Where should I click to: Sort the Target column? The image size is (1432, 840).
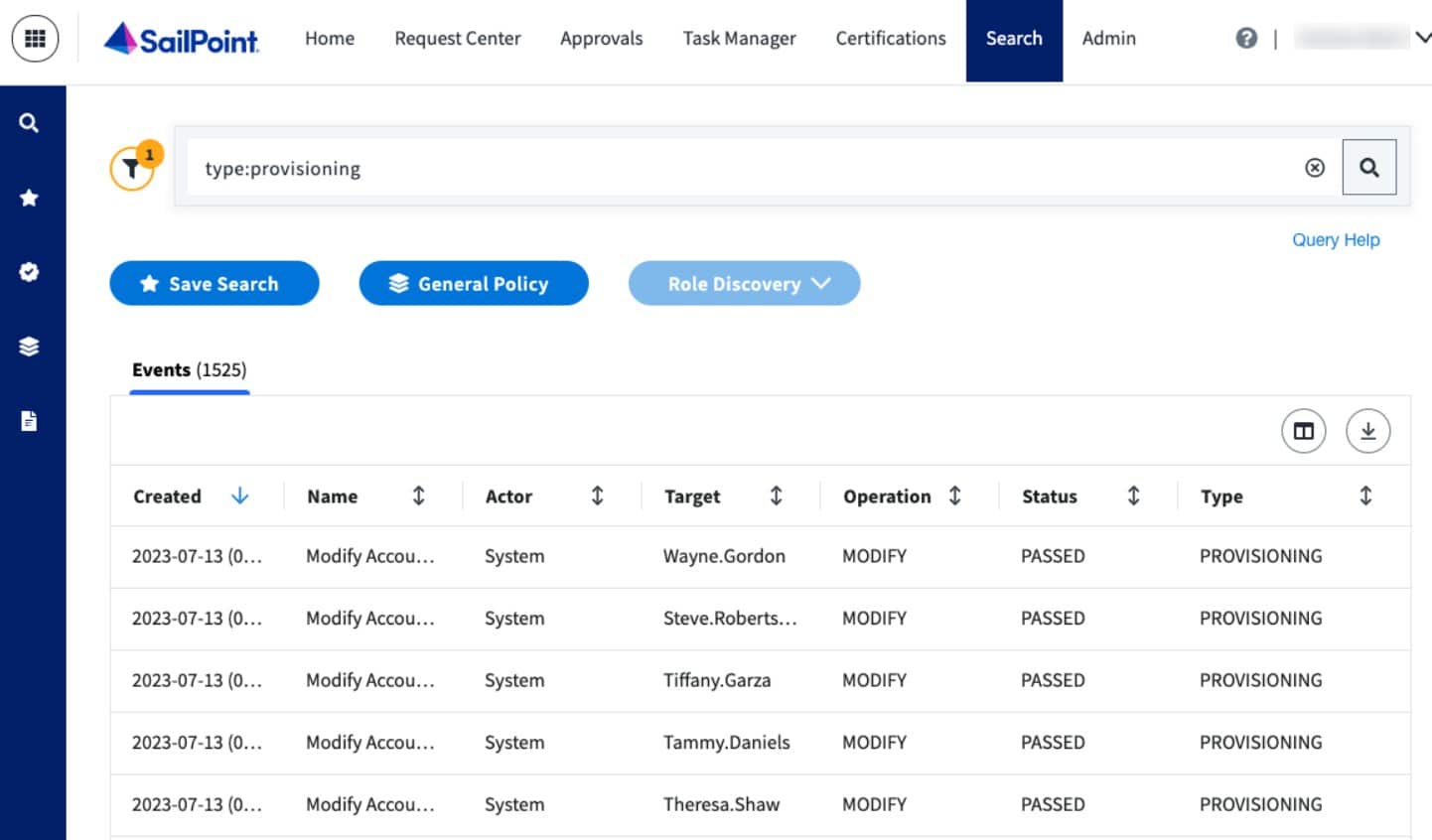pyautogui.click(x=777, y=495)
